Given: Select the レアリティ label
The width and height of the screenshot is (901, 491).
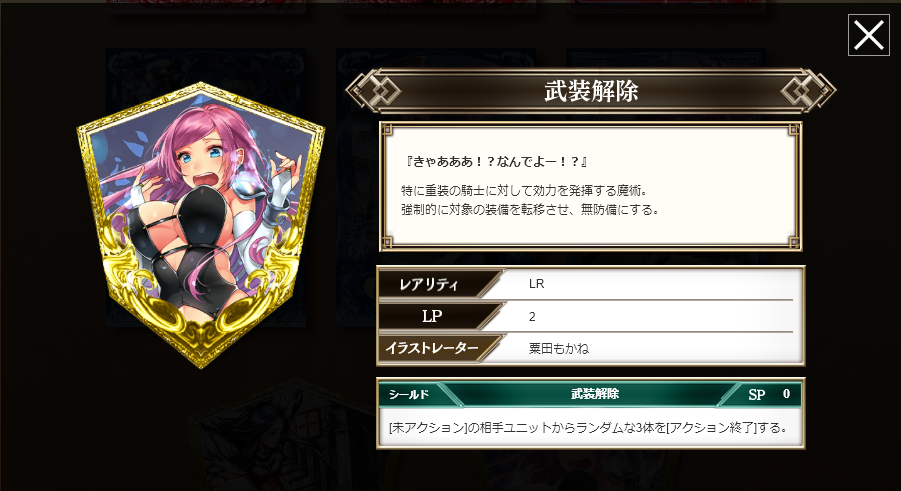Looking at the screenshot, I should (x=429, y=284).
